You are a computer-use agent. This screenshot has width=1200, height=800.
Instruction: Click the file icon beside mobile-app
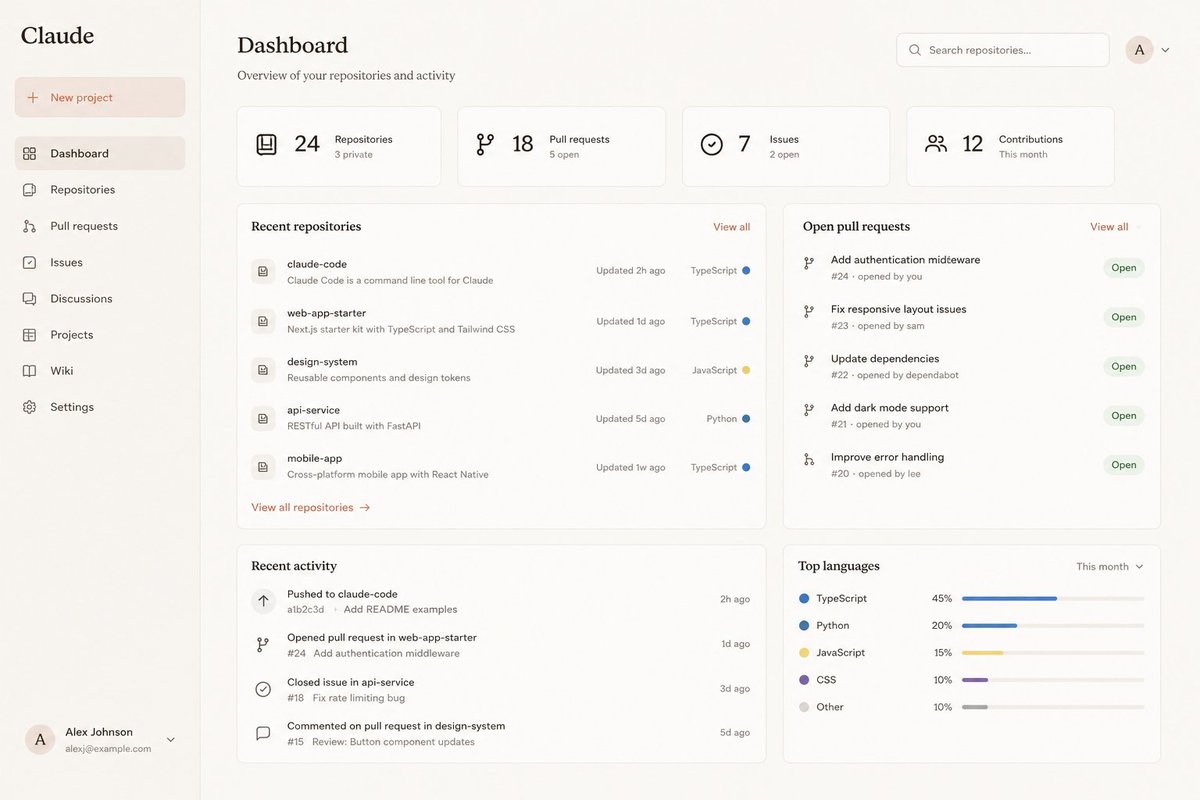263,467
